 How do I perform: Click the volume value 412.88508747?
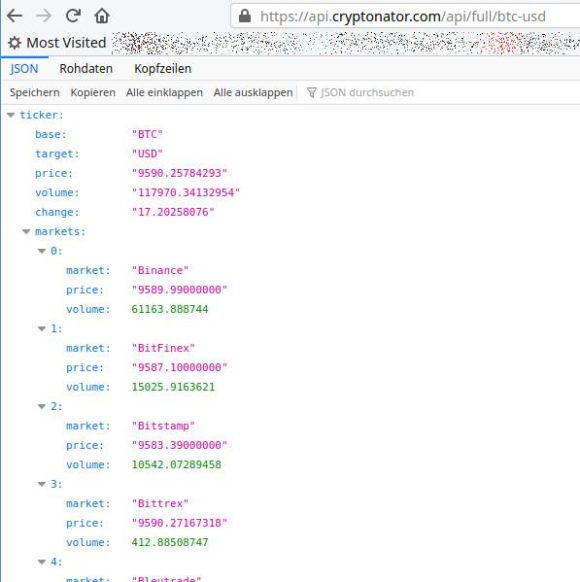click(x=170, y=542)
